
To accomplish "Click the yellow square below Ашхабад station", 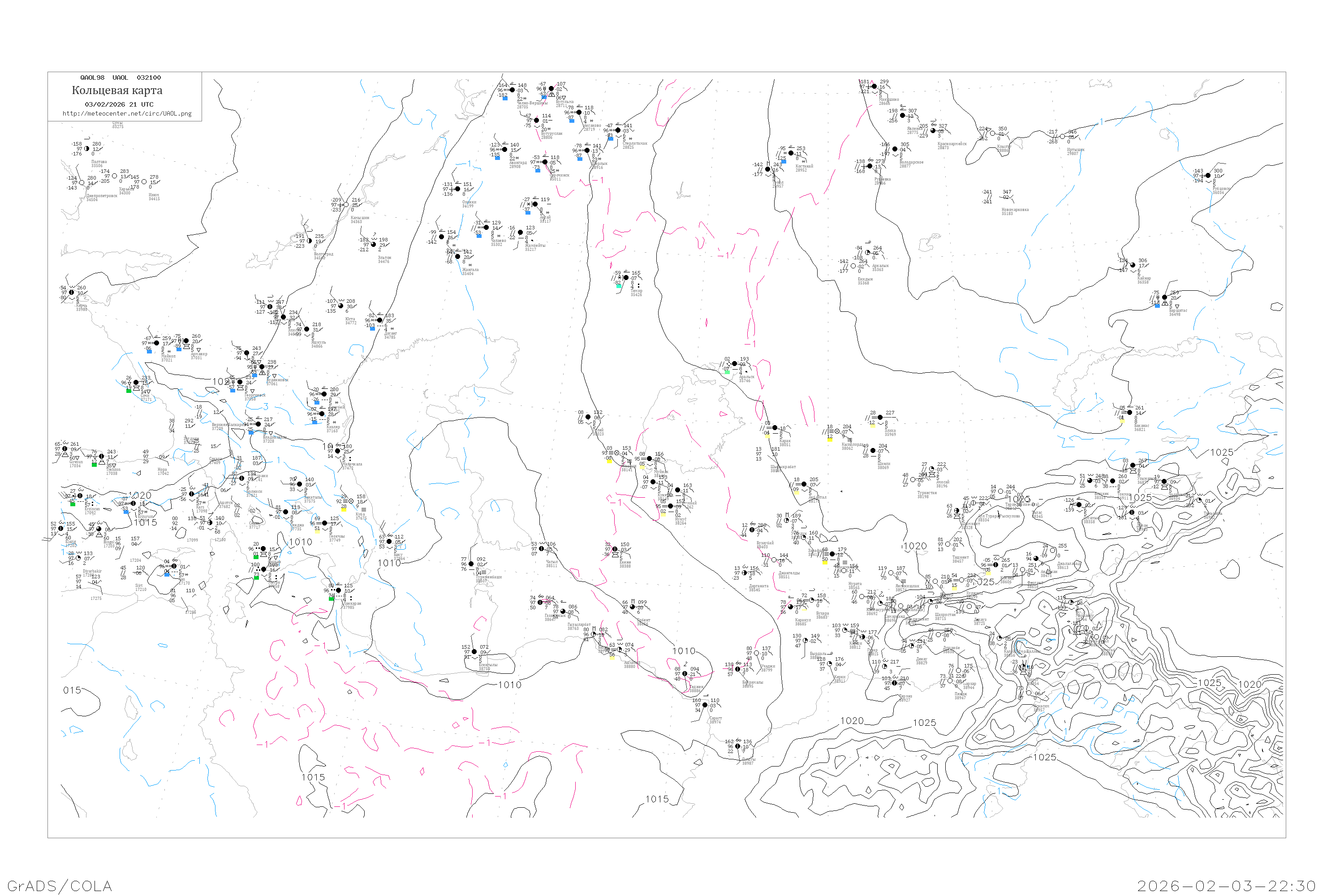I will click(612, 657).
